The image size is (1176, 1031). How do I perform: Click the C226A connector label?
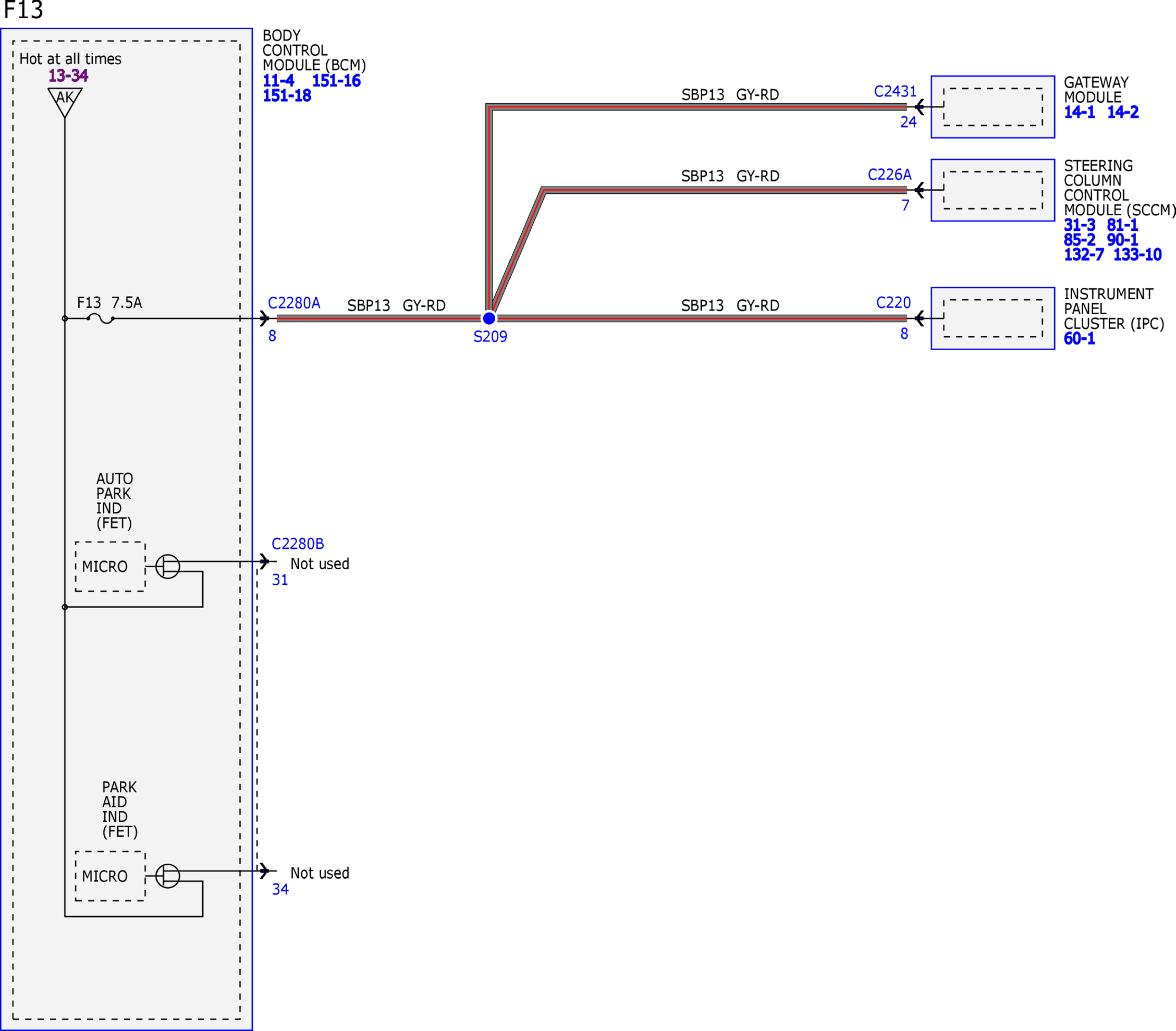[x=889, y=175]
